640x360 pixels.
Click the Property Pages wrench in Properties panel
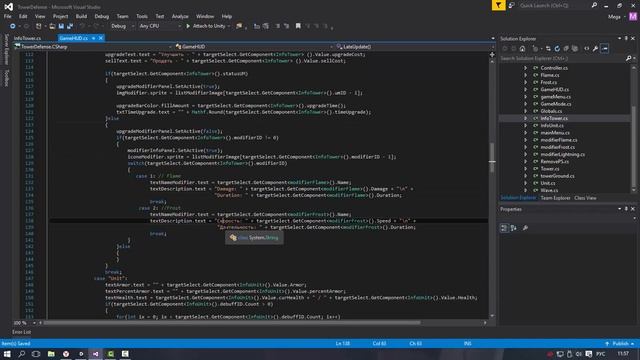(x=525, y=228)
